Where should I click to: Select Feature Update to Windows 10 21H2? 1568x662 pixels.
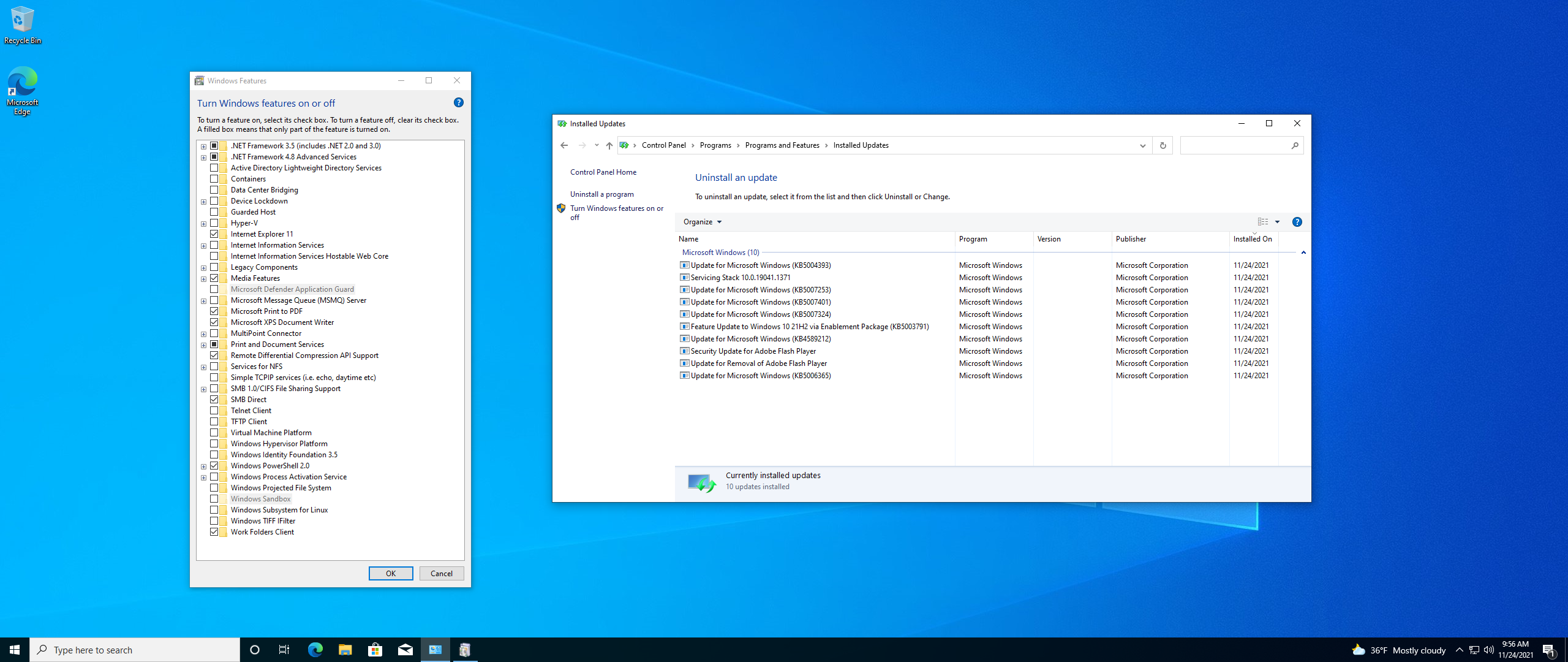point(810,327)
